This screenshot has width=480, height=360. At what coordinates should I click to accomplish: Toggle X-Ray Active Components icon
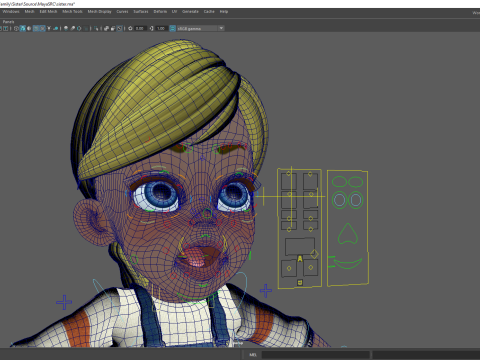click(113, 28)
